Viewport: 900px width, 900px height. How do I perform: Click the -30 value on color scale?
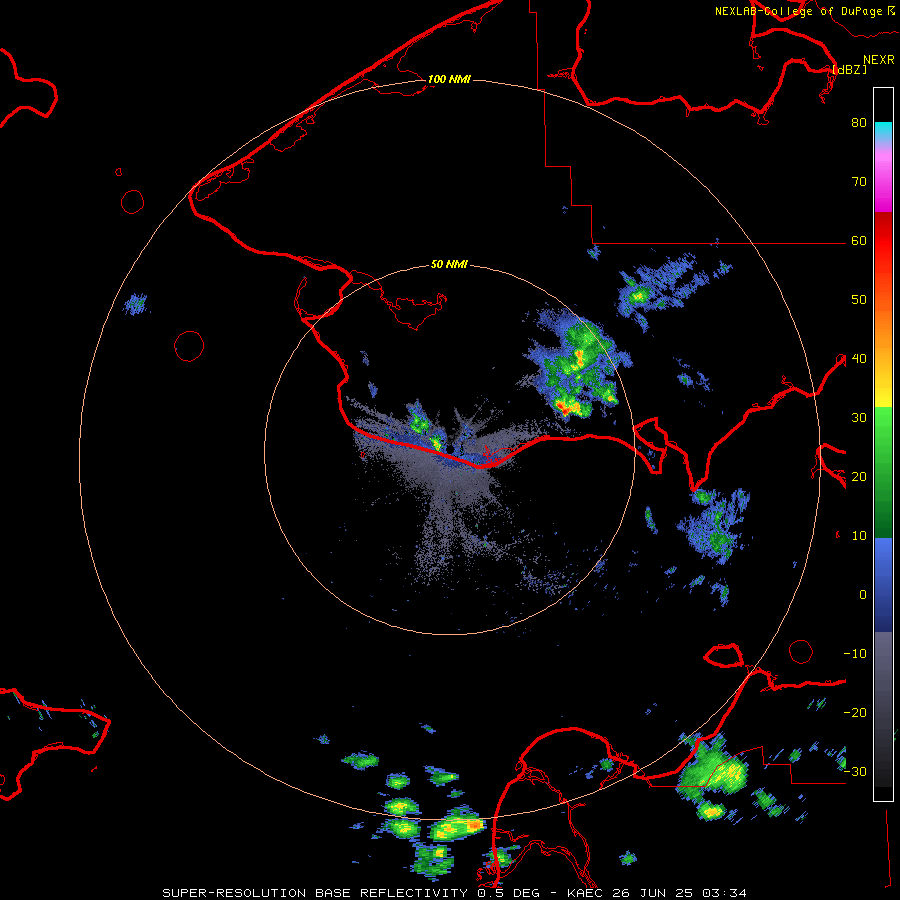point(855,772)
